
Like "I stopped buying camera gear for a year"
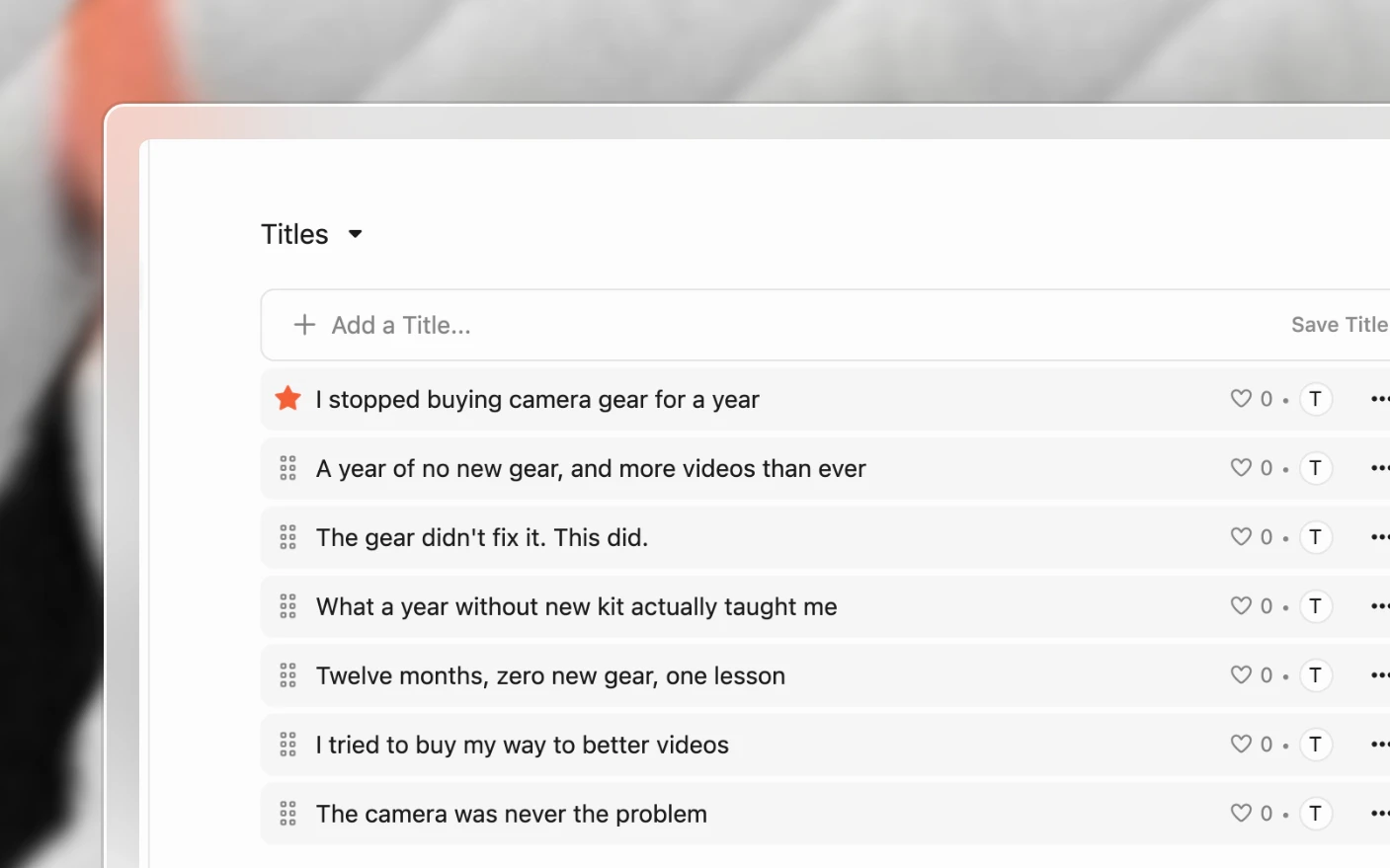pos(1241,399)
